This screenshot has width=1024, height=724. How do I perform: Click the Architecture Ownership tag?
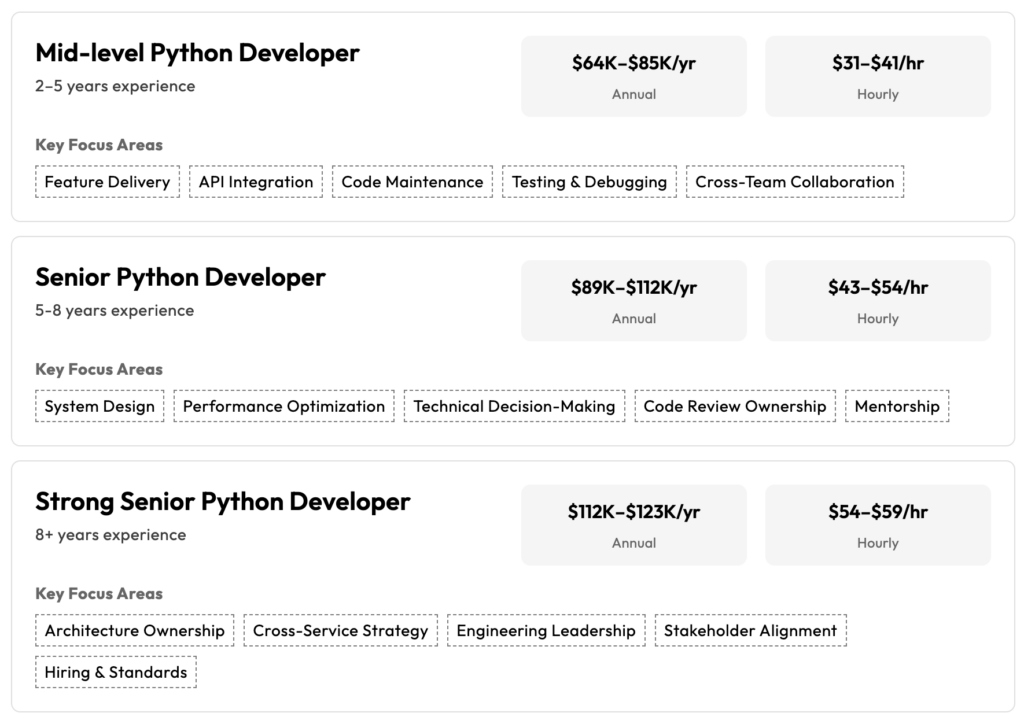(135, 631)
